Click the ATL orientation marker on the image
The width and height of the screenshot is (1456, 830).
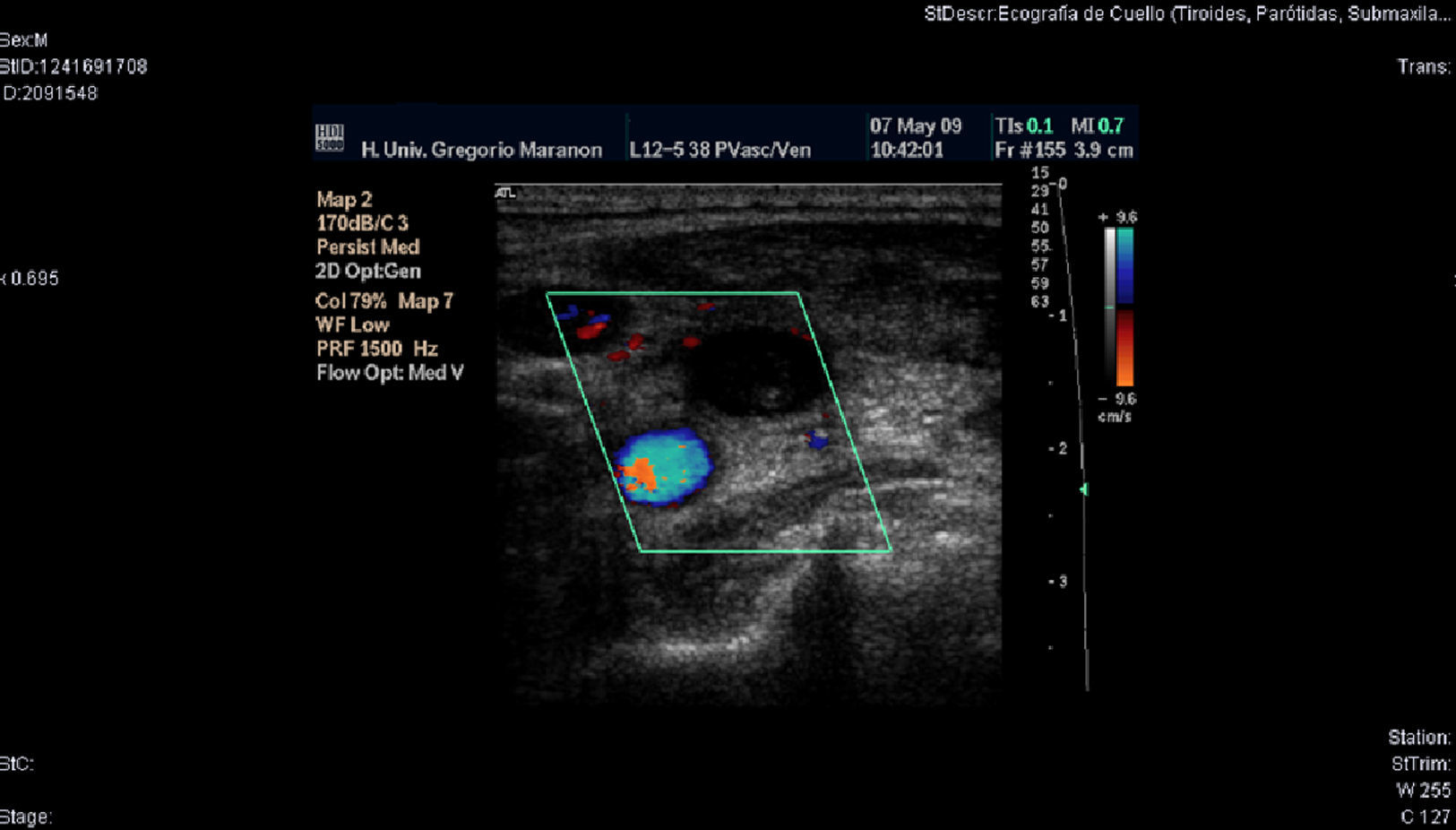click(x=505, y=192)
